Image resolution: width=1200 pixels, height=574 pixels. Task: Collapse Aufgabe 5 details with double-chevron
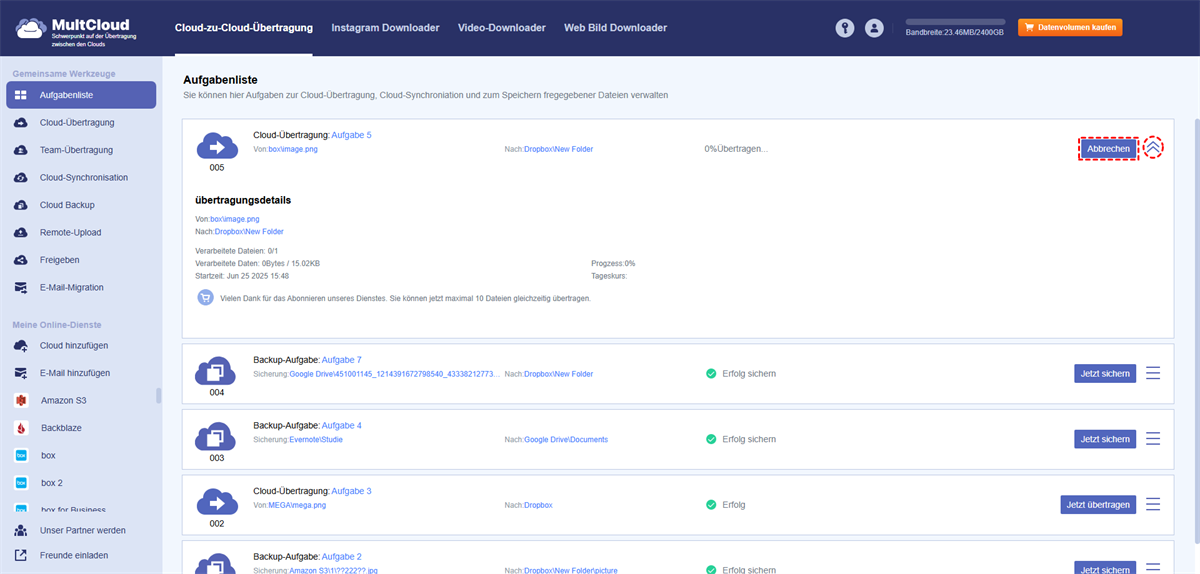pos(1153,147)
